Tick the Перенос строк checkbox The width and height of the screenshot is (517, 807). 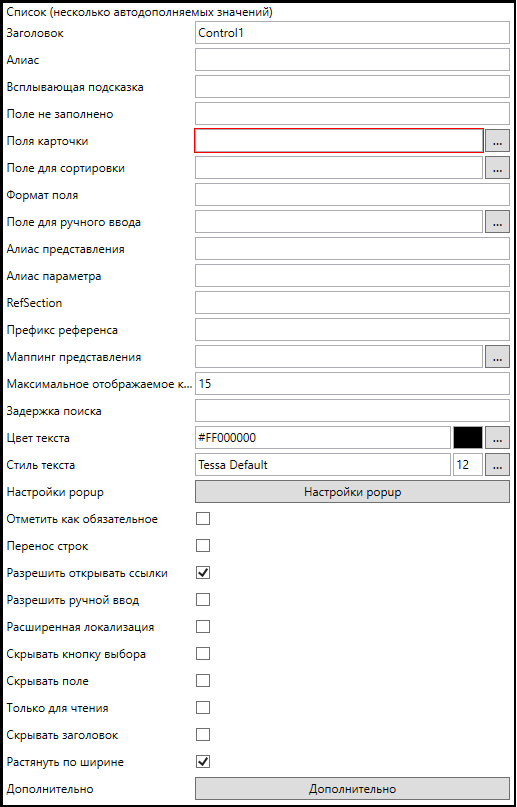tap(203, 546)
